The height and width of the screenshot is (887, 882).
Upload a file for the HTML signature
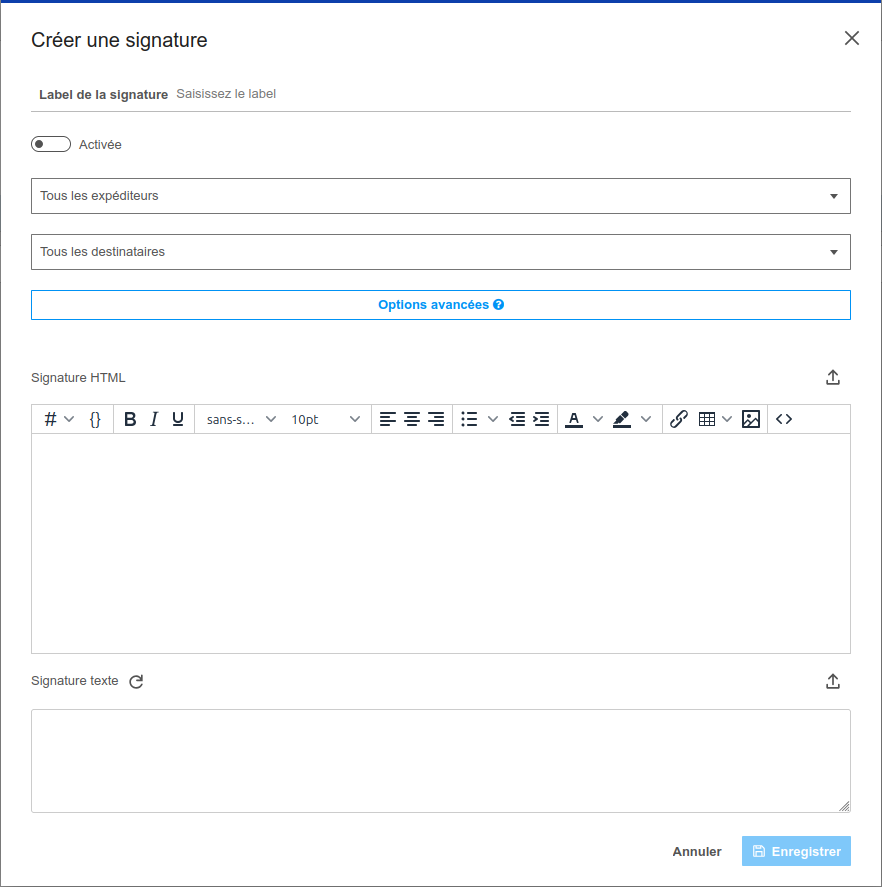(833, 378)
